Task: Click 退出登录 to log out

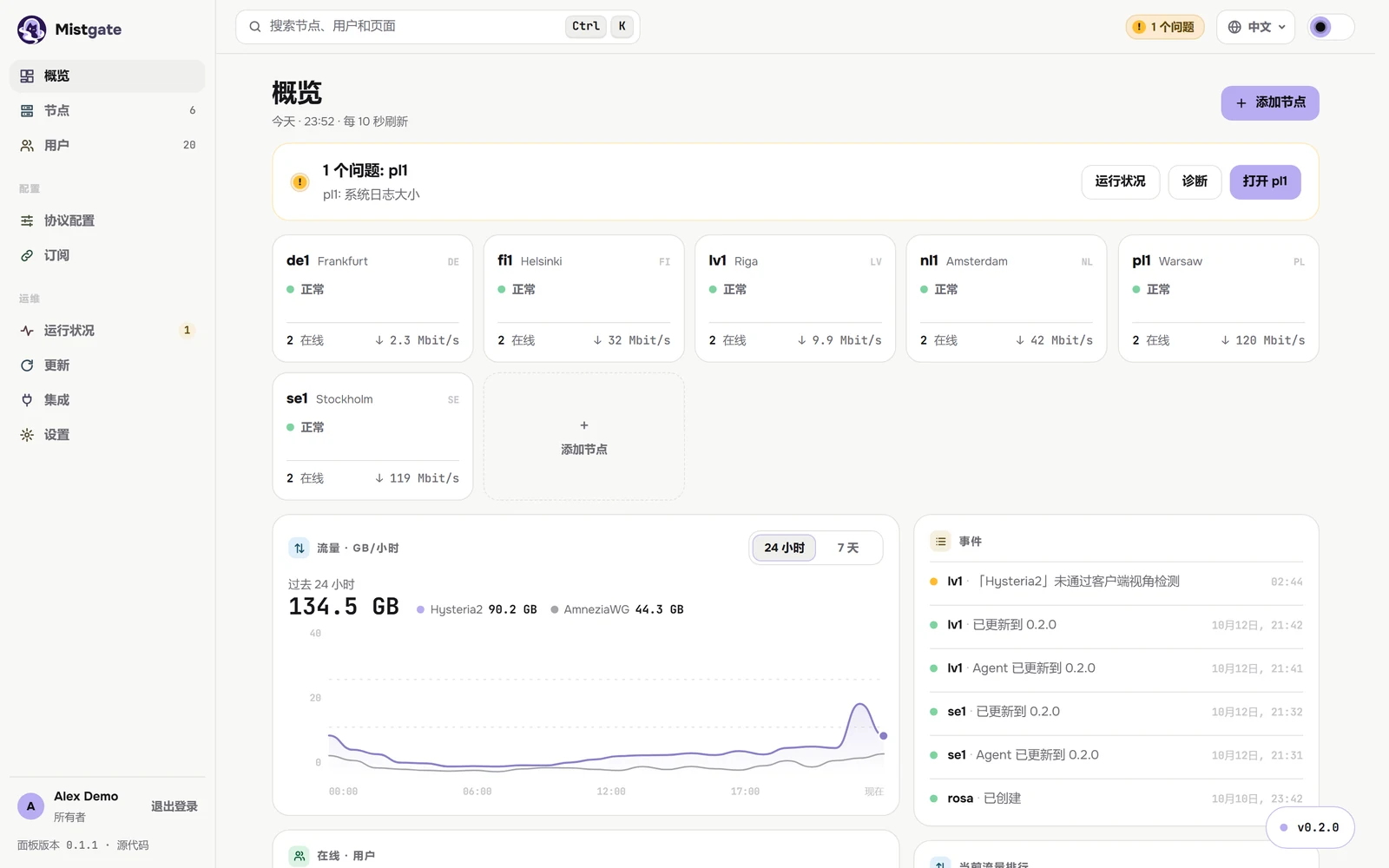Action: (174, 806)
